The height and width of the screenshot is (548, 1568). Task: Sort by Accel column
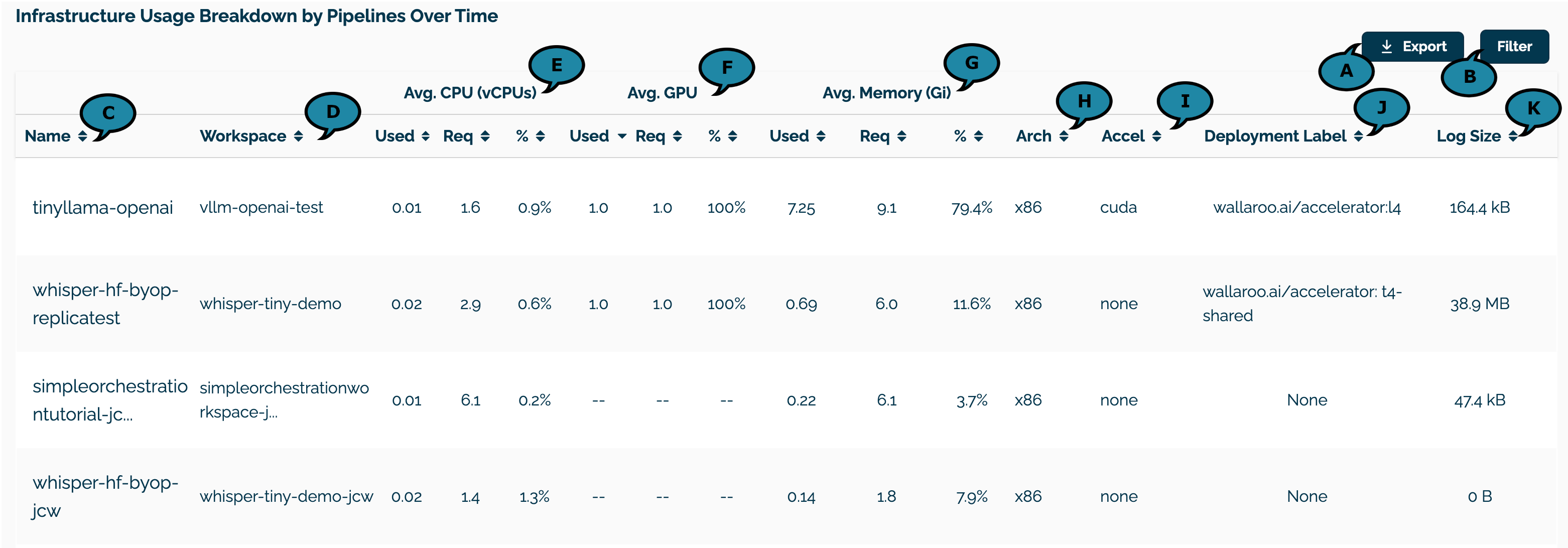click(1156, 136)
